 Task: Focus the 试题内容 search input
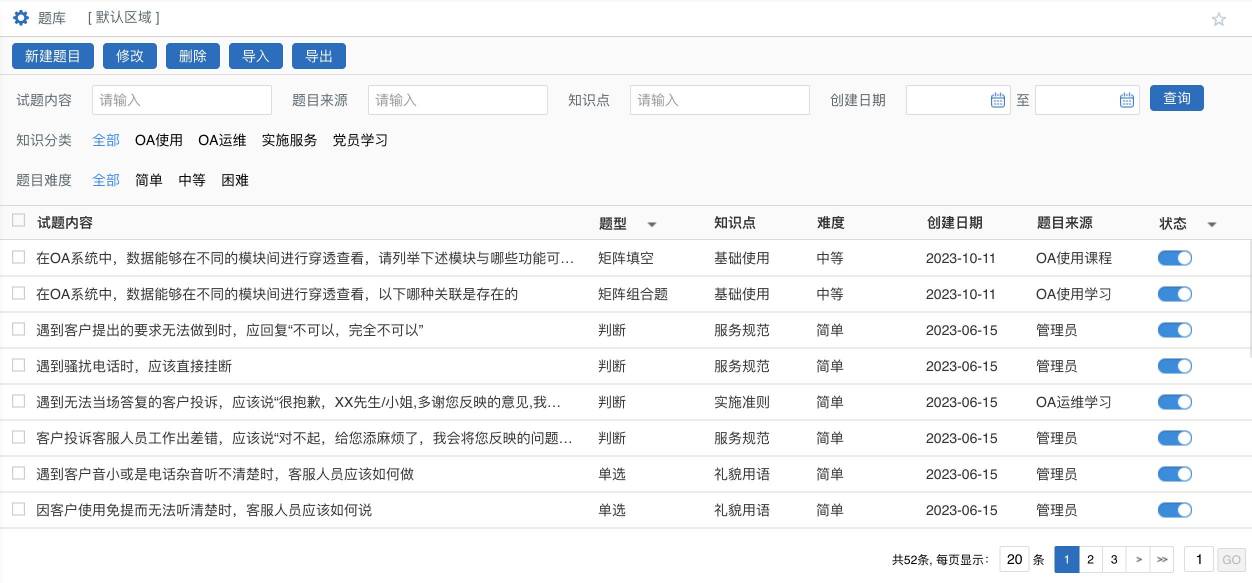click(181, 100)
